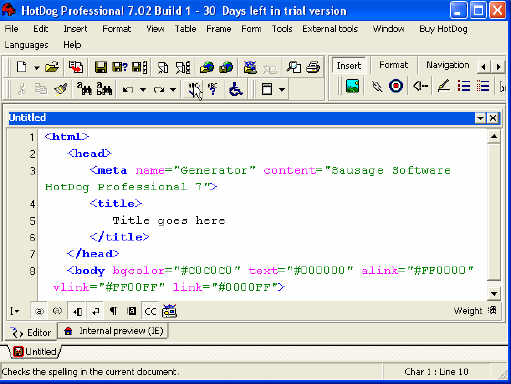
Task: Open the Buy HotDog menu
Action: [443, 29]
